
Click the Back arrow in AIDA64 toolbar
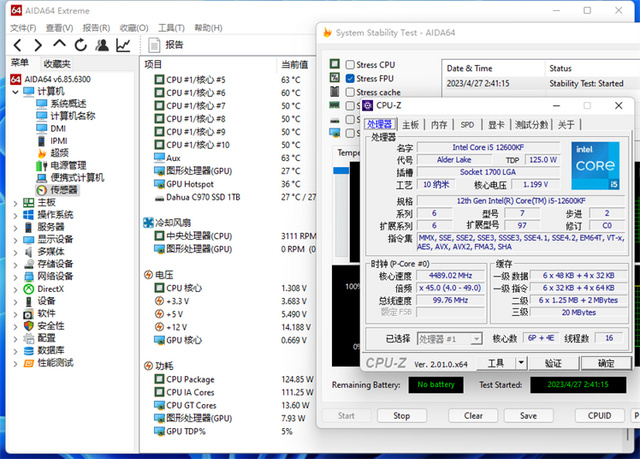(15, 45)
